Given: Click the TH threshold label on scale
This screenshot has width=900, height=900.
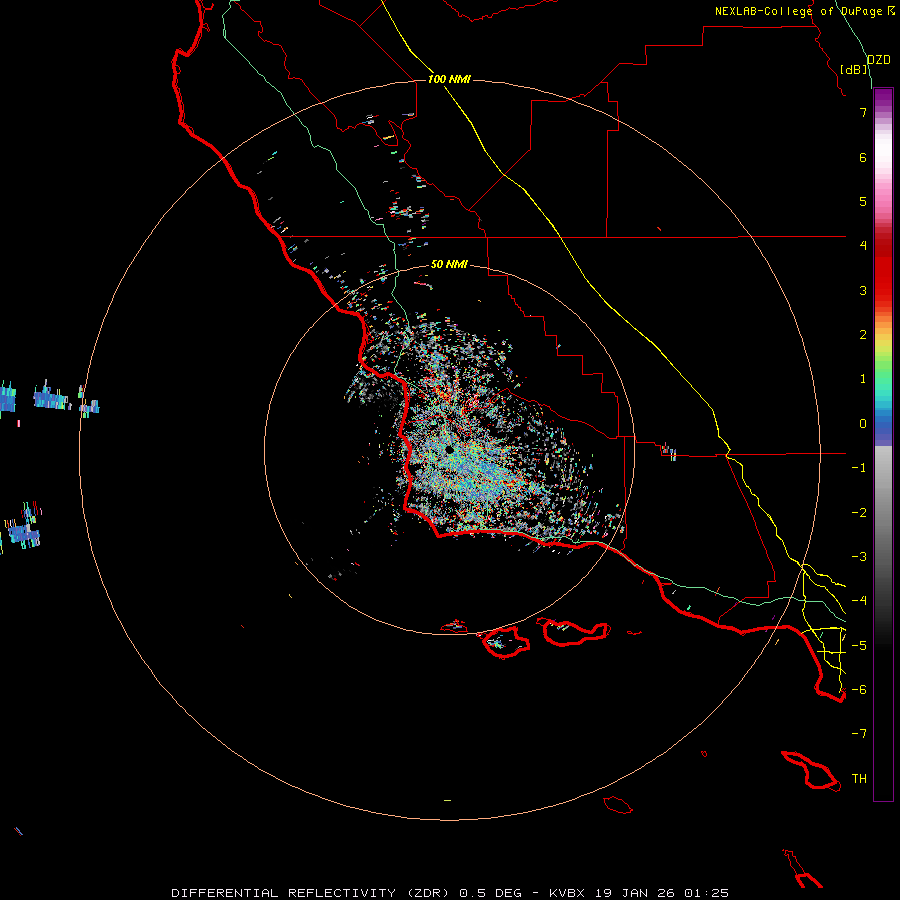Looking at the screenshot, I should point(859,779).
